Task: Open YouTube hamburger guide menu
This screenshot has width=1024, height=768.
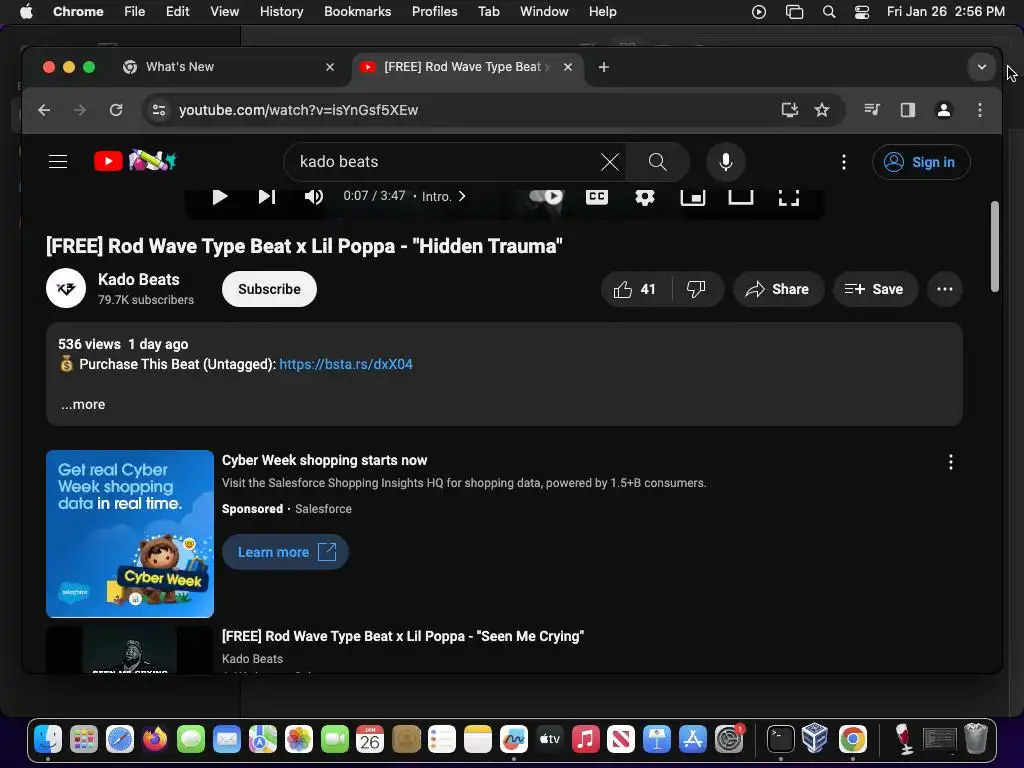Action: pos(58,161)
